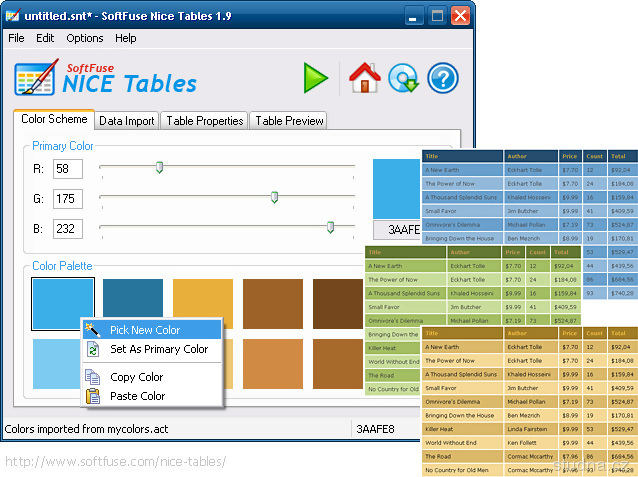Click the copy pages icon beside Copy Color

tap(93, 377)
